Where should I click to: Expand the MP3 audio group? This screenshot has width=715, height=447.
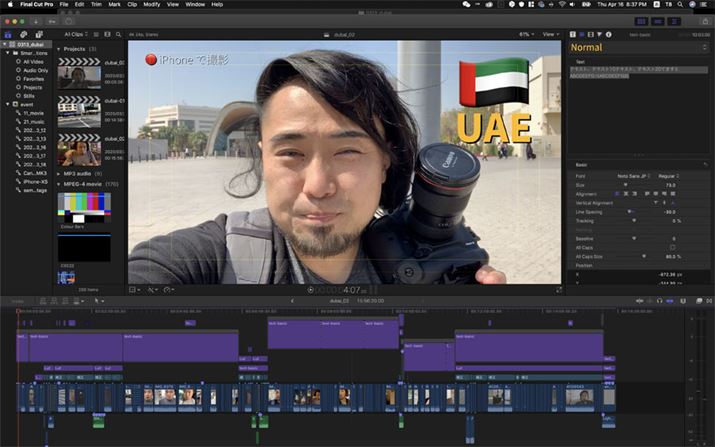point(59,174)
